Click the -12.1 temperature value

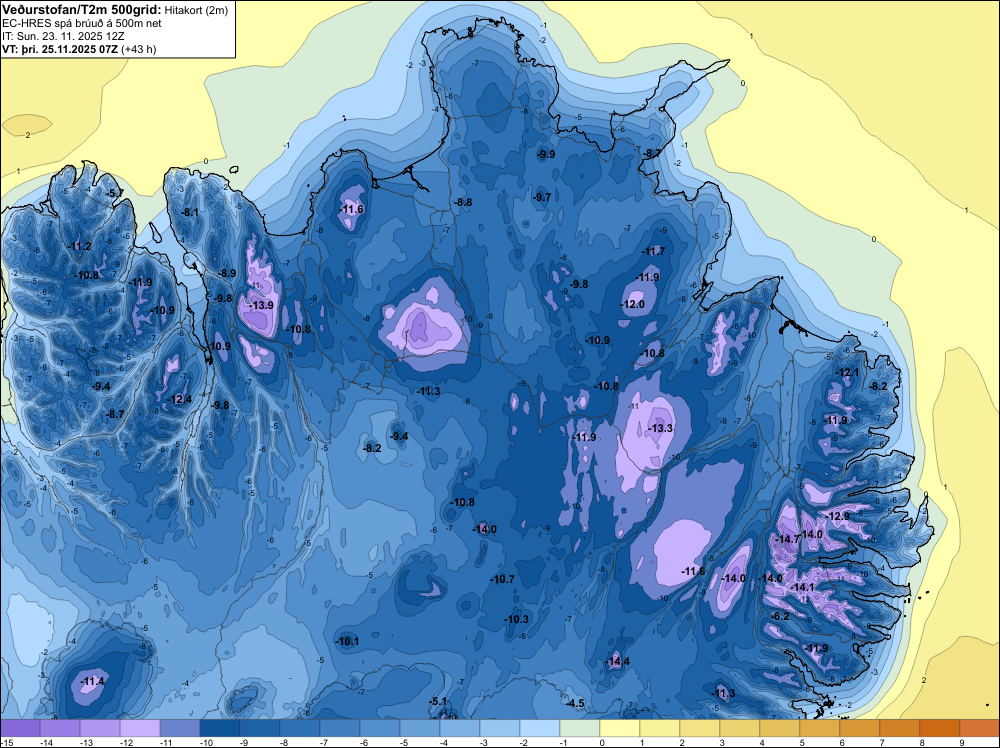848,372
